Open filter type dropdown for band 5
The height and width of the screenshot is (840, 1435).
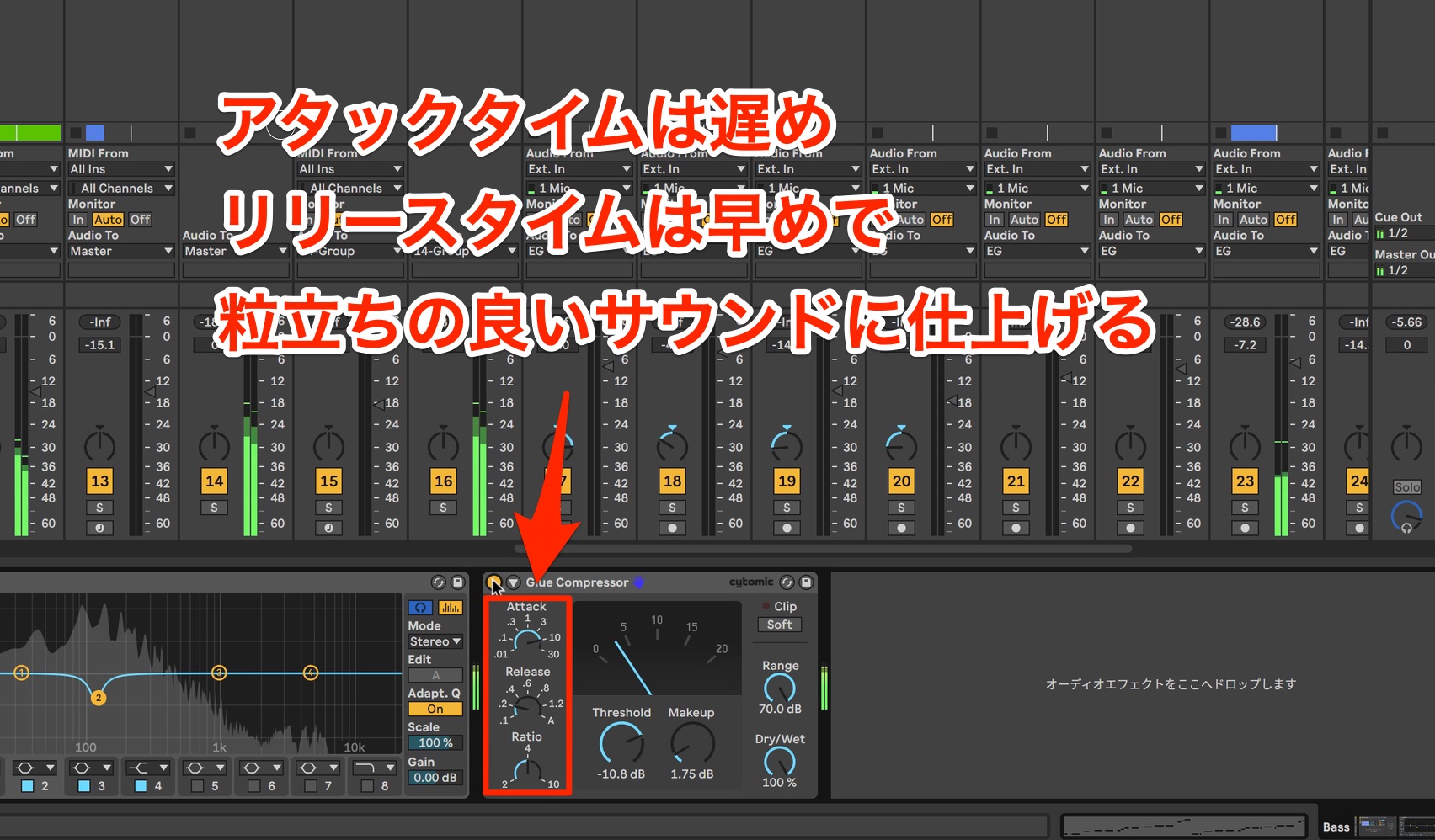tap(205, 768)
